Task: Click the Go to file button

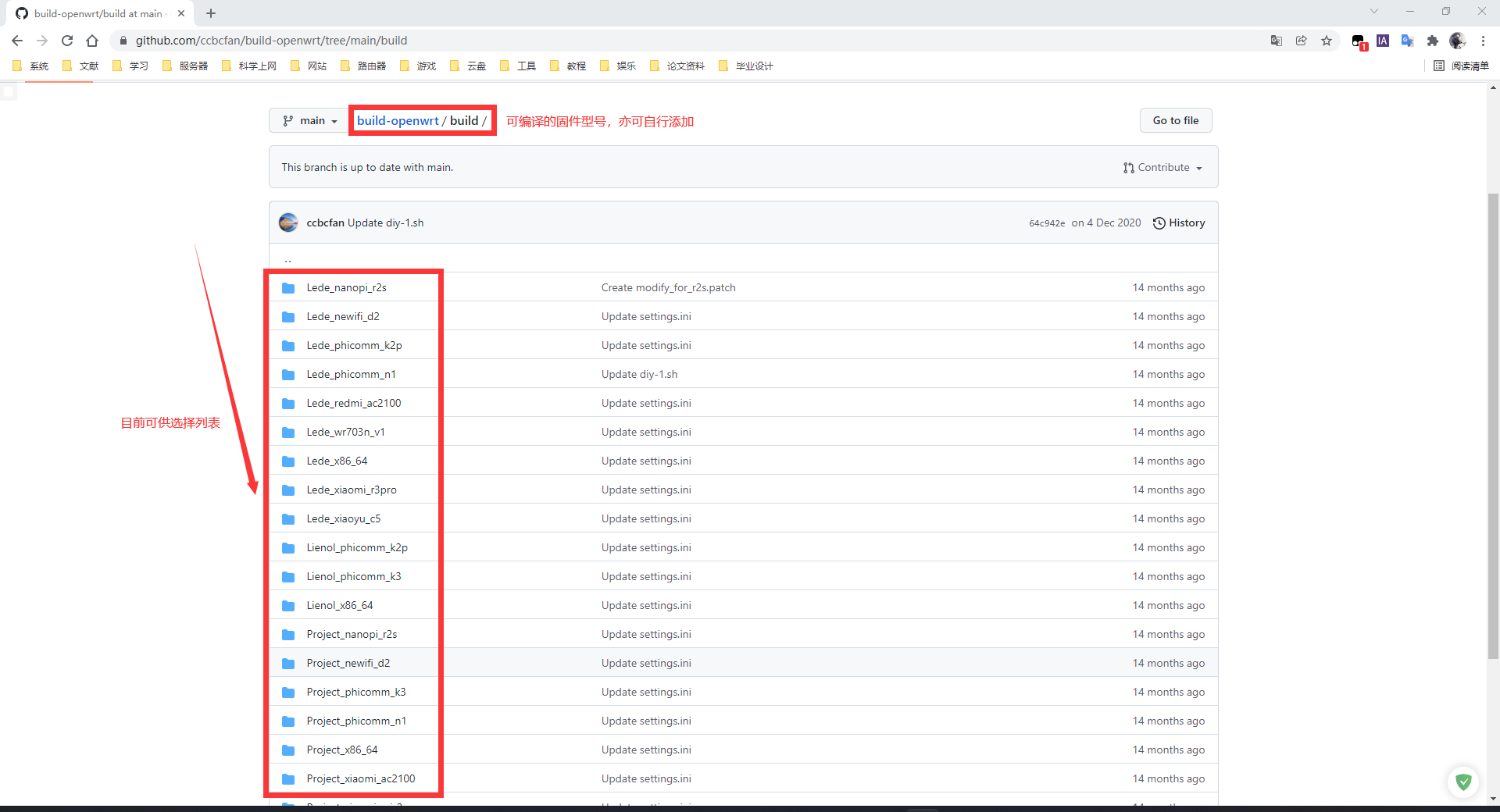Action: [1175, 120]
